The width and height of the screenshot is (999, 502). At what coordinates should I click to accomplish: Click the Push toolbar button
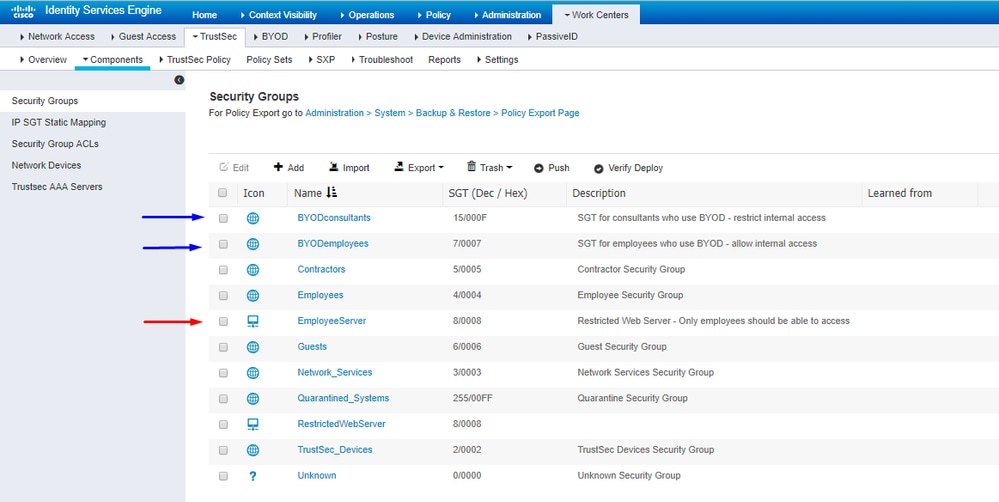pyautogui.click(x=552, y=168)
